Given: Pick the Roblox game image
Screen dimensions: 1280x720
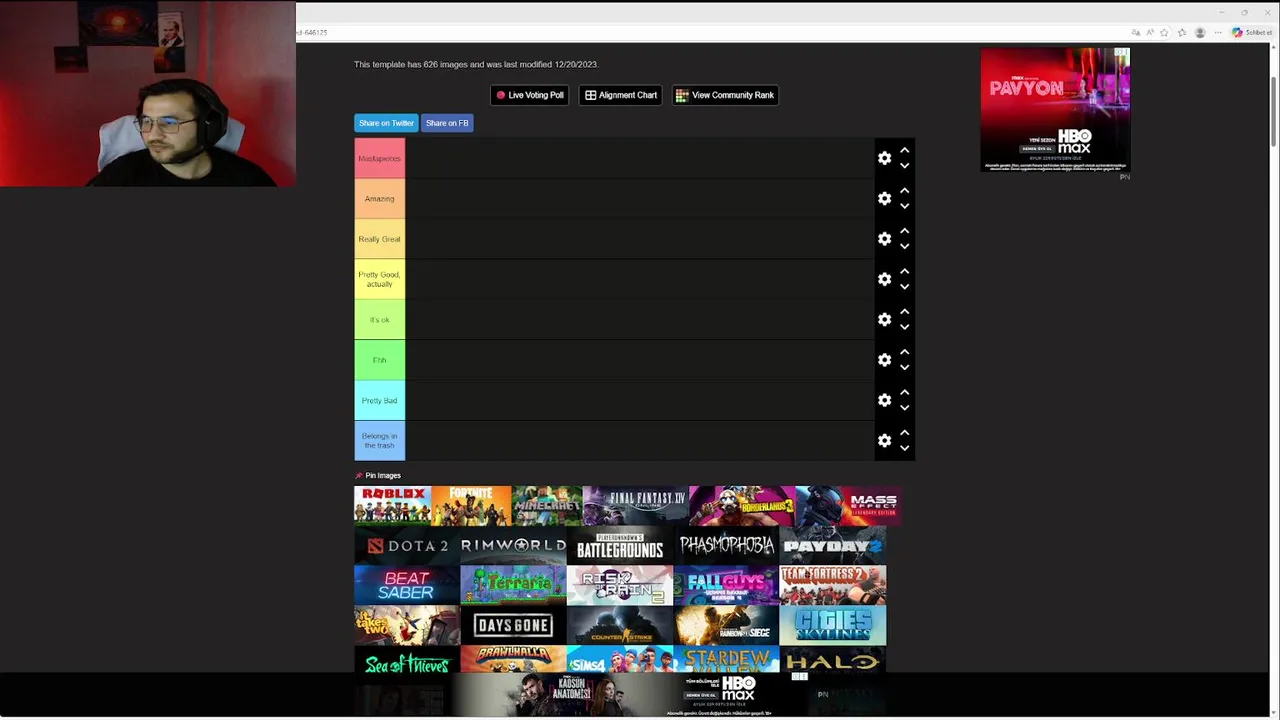Looking at the screenshot, I should tap(393, 506).
